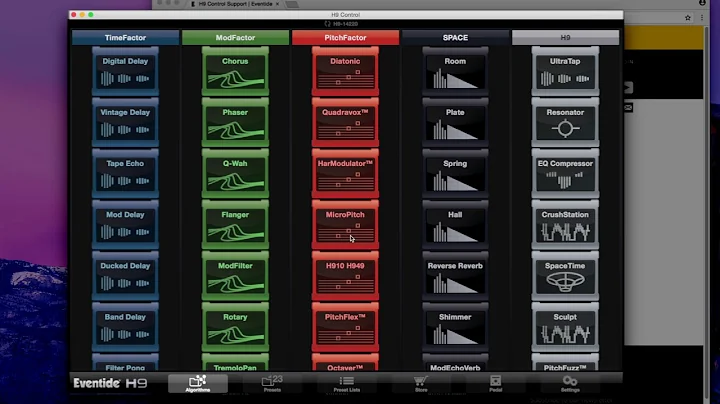
Task: Select the partially visible TremoloPan tile
Action: pyautogui.click(x=235, y=363)
